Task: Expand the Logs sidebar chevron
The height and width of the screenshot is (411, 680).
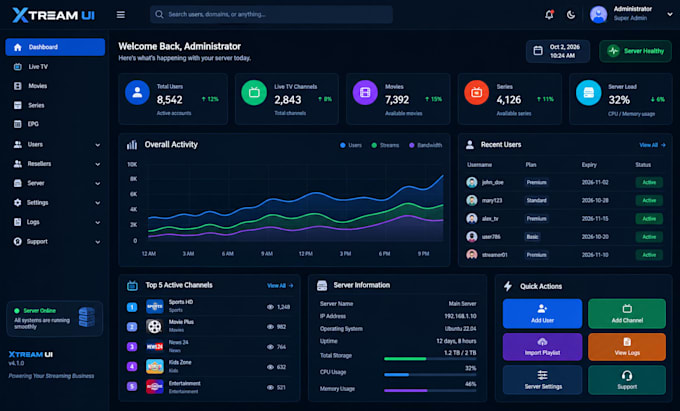Action: 98,222
